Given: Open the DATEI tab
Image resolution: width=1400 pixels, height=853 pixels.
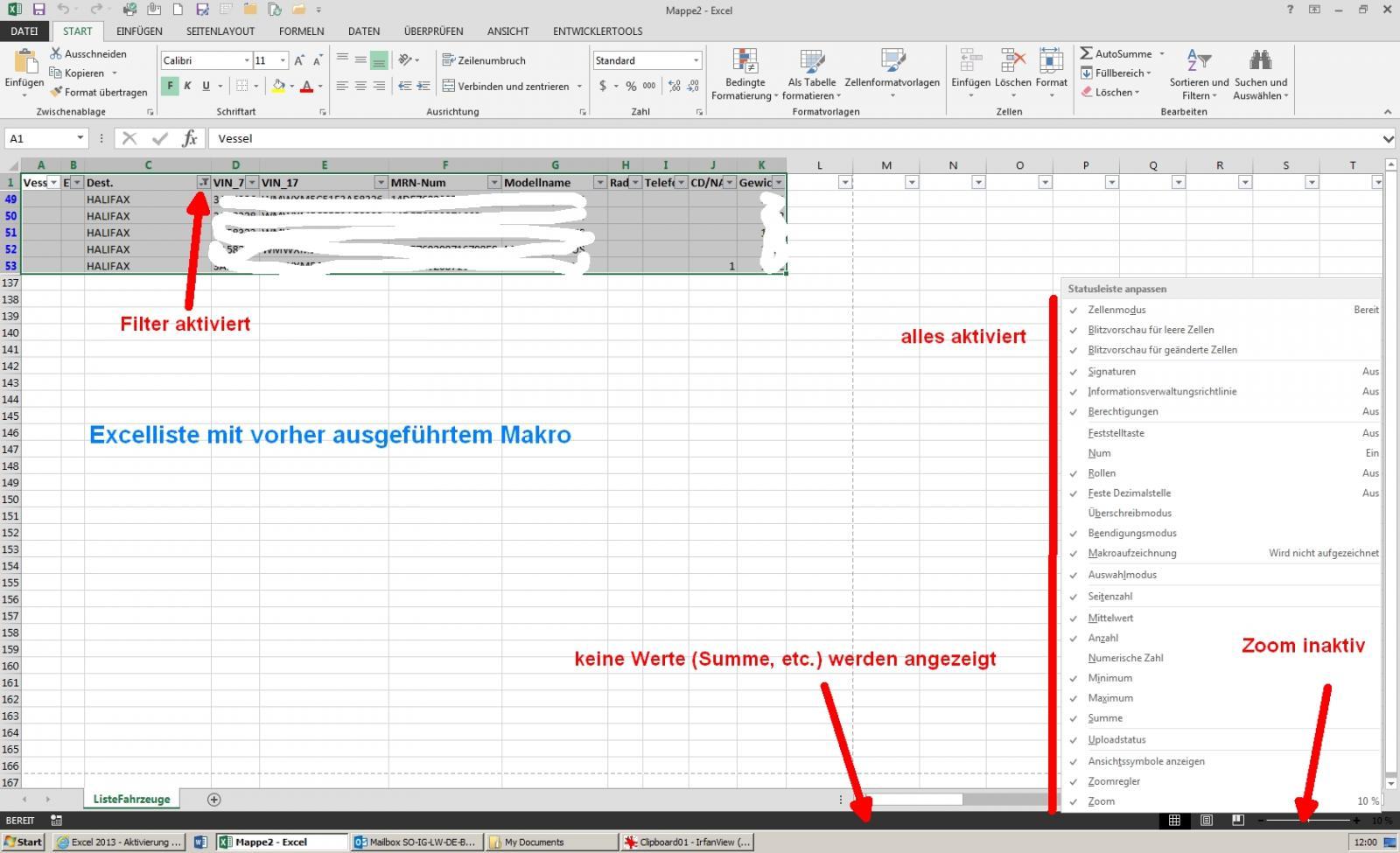Looking at the screenshot, I should coord(24,31).
